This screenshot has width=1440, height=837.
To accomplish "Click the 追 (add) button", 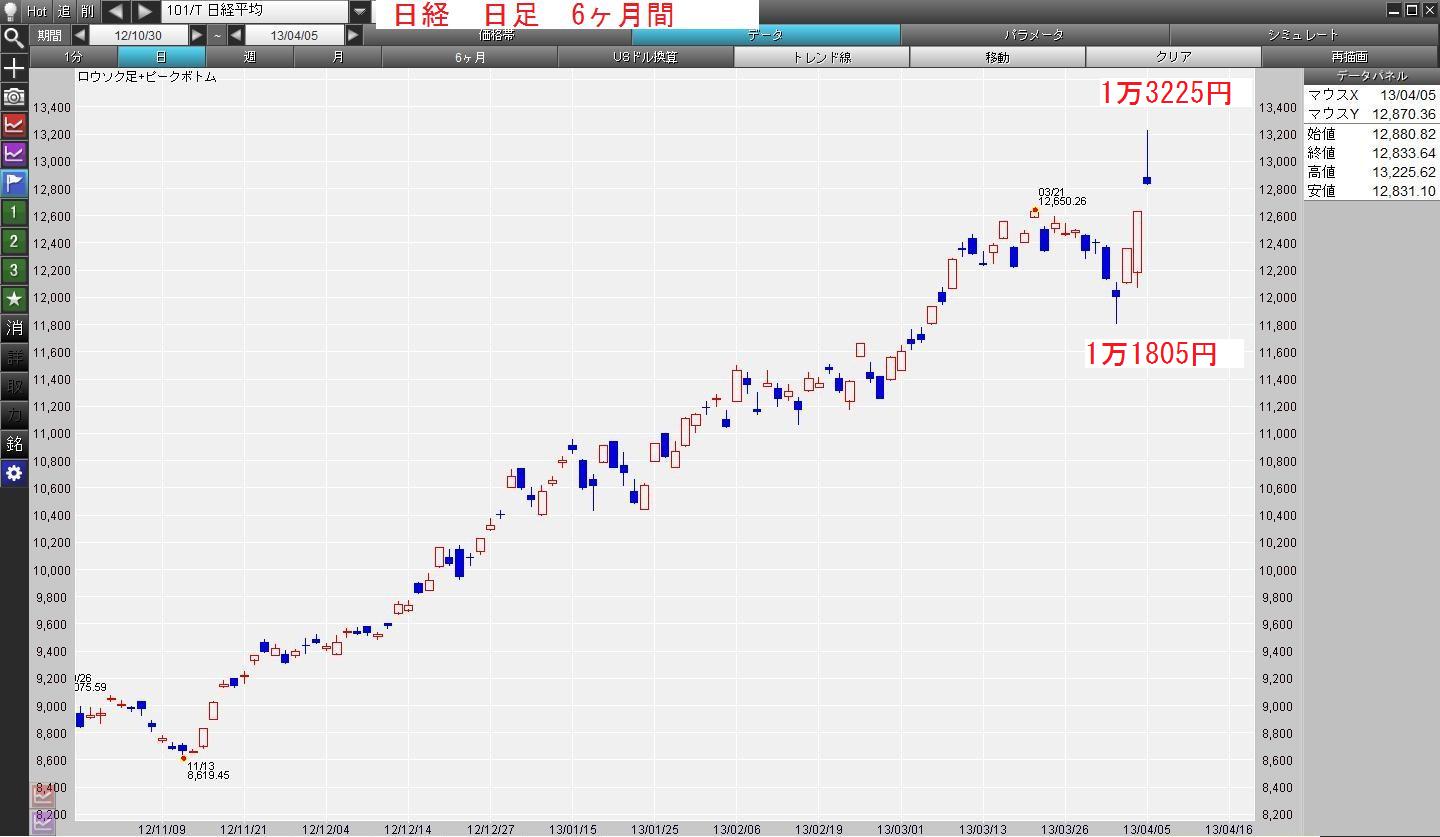I will [x=63, y=11].
